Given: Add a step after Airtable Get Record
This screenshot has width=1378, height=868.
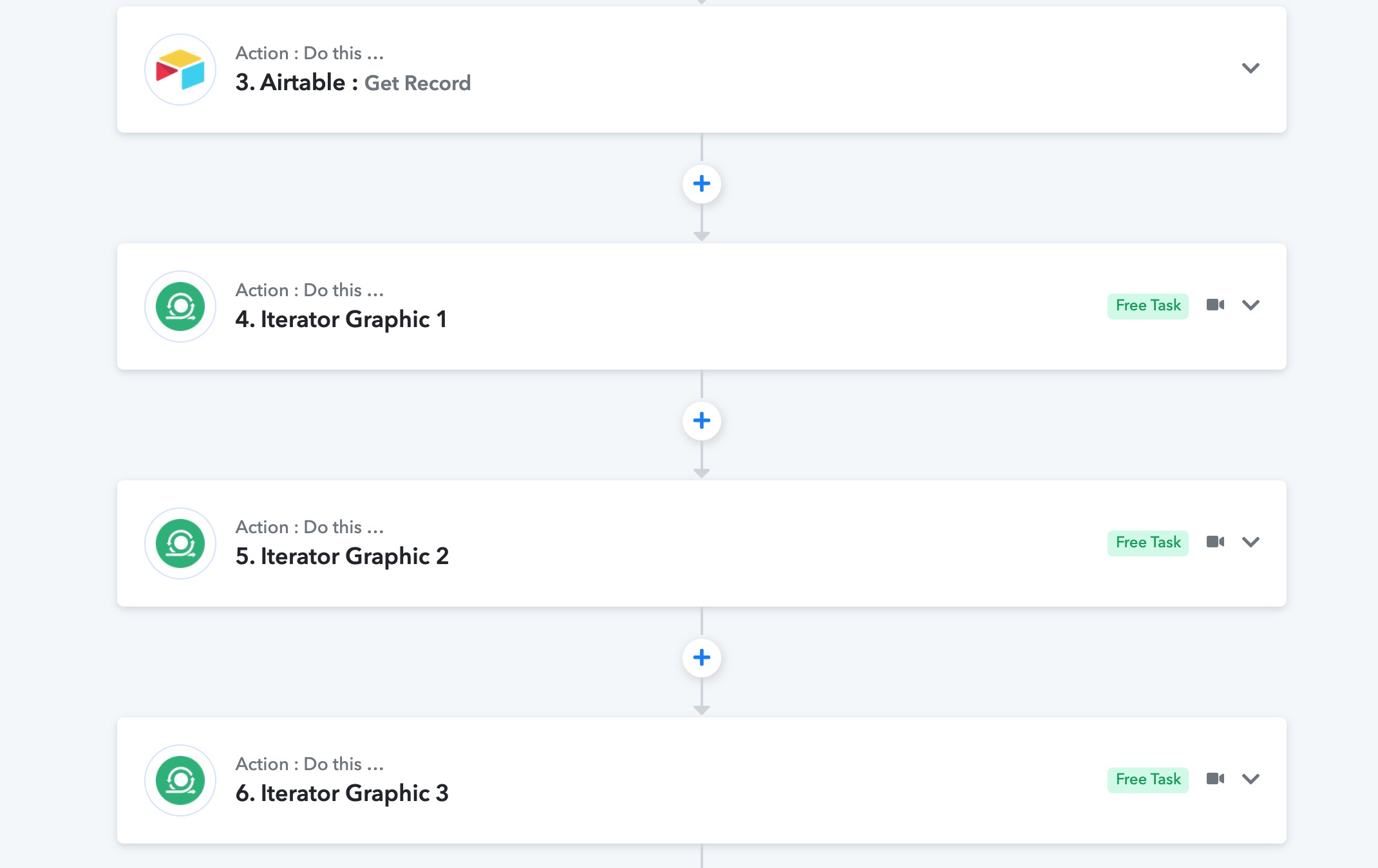Looking at the screenshot, I should (702, 184).
